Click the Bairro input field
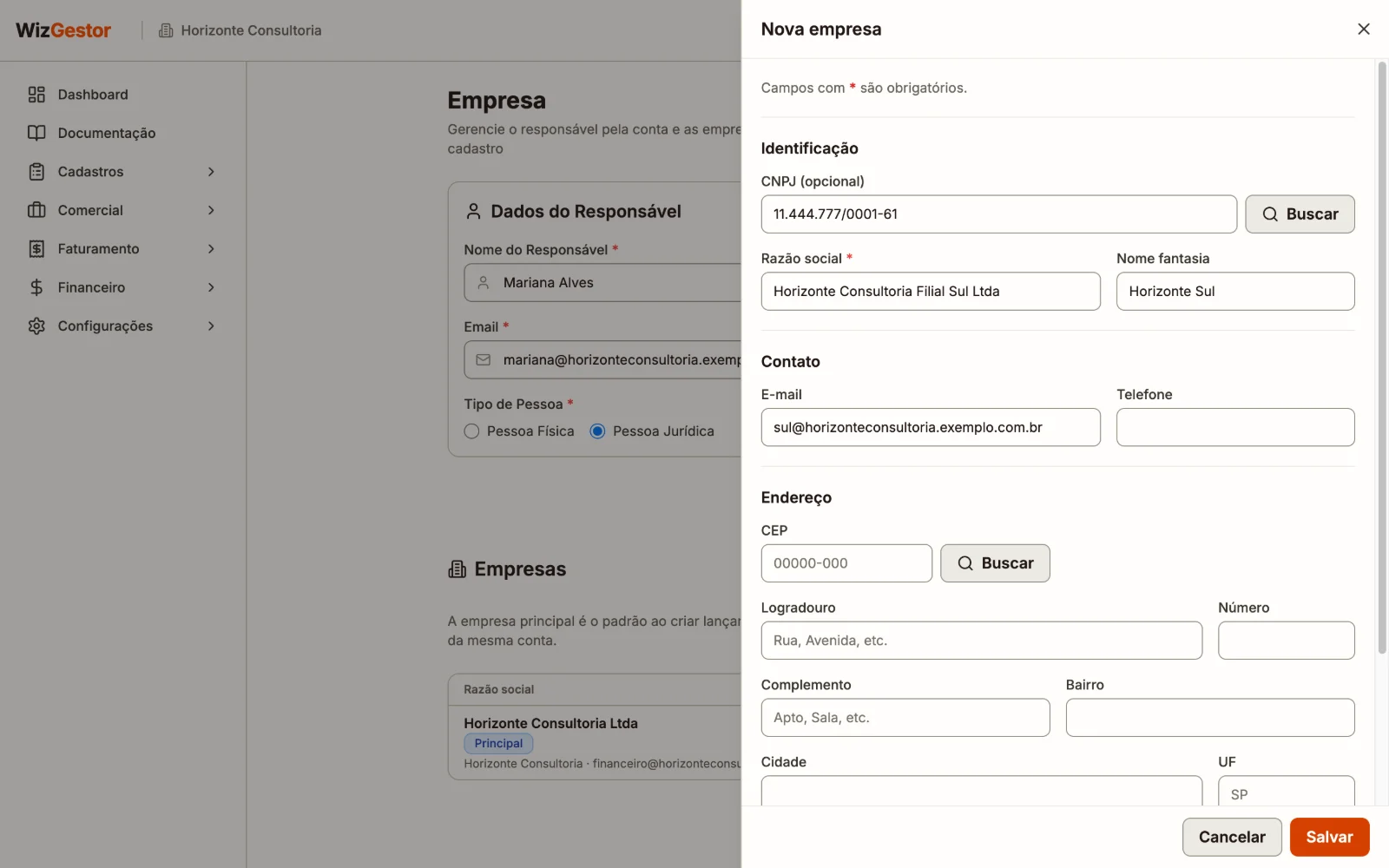Image resolution: width=1389 pixels, height=868 pixels. [1210, 718]
